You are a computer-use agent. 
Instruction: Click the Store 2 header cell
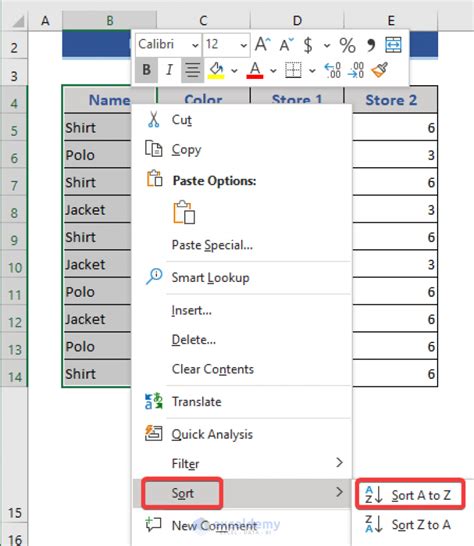391,100
